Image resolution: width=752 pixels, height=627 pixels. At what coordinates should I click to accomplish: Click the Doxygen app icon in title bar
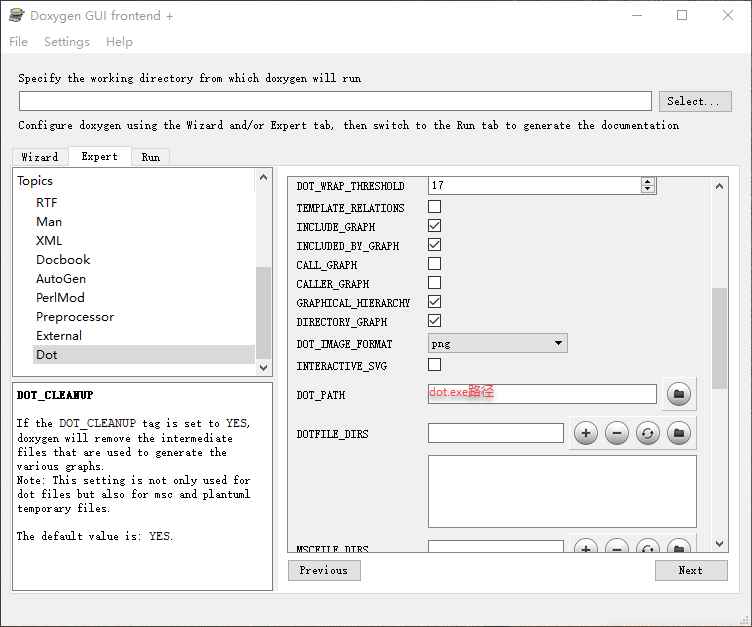pyautogui.click(x=16, y=15)
